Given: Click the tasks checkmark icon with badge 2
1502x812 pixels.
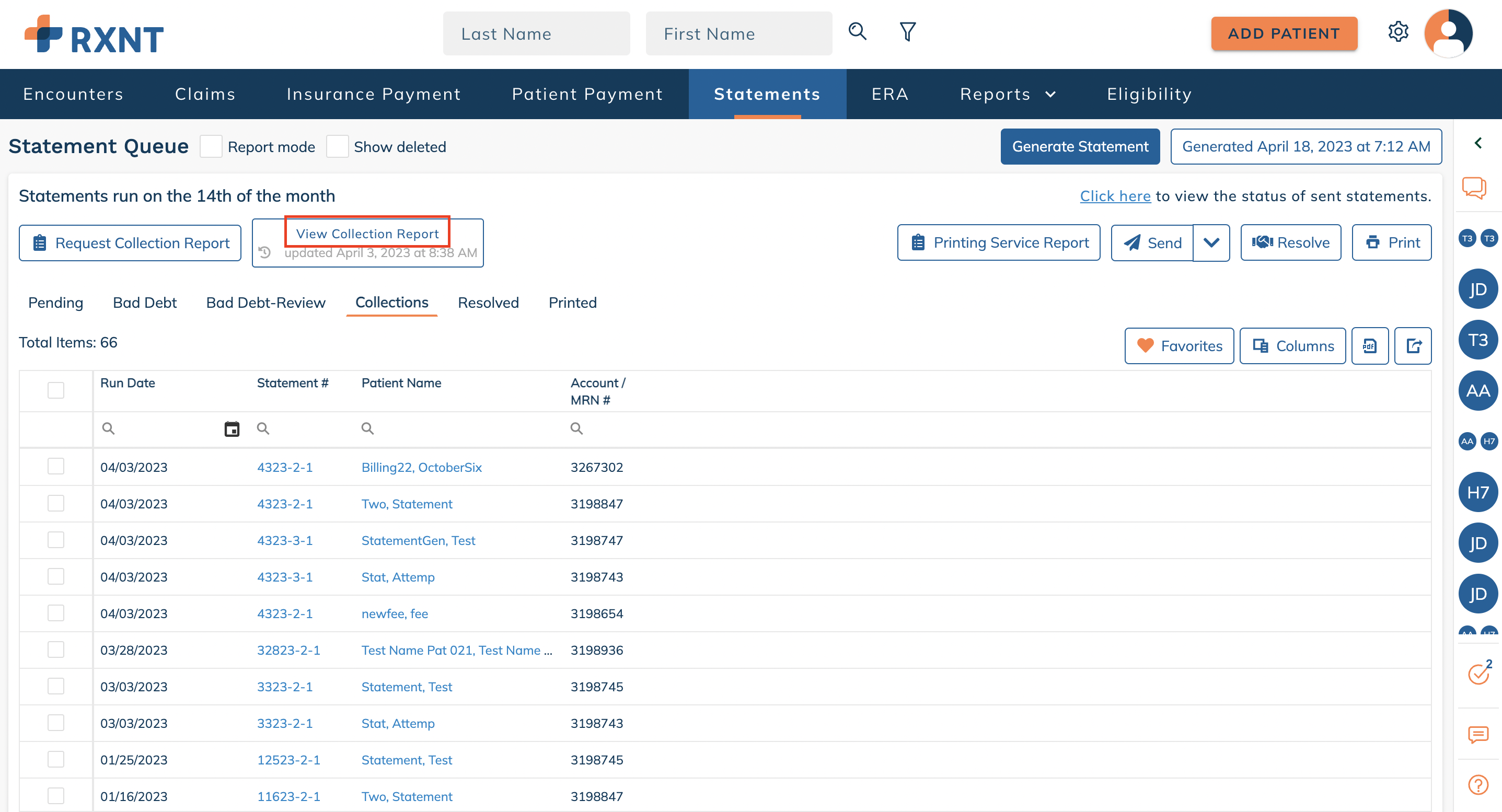Looking at the screenshot, I should point(1478,675).
